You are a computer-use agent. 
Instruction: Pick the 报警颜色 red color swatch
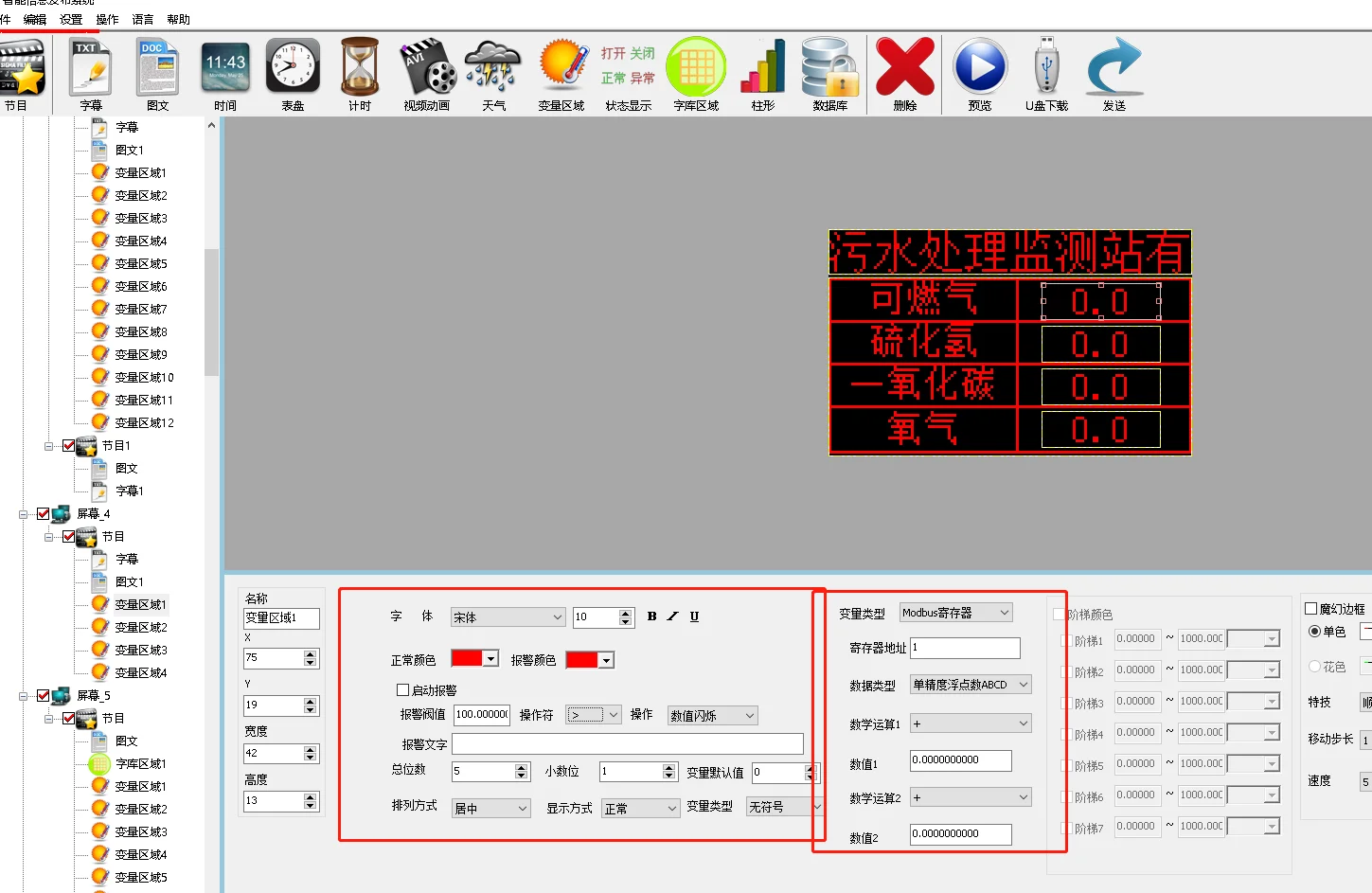point(581,659)
